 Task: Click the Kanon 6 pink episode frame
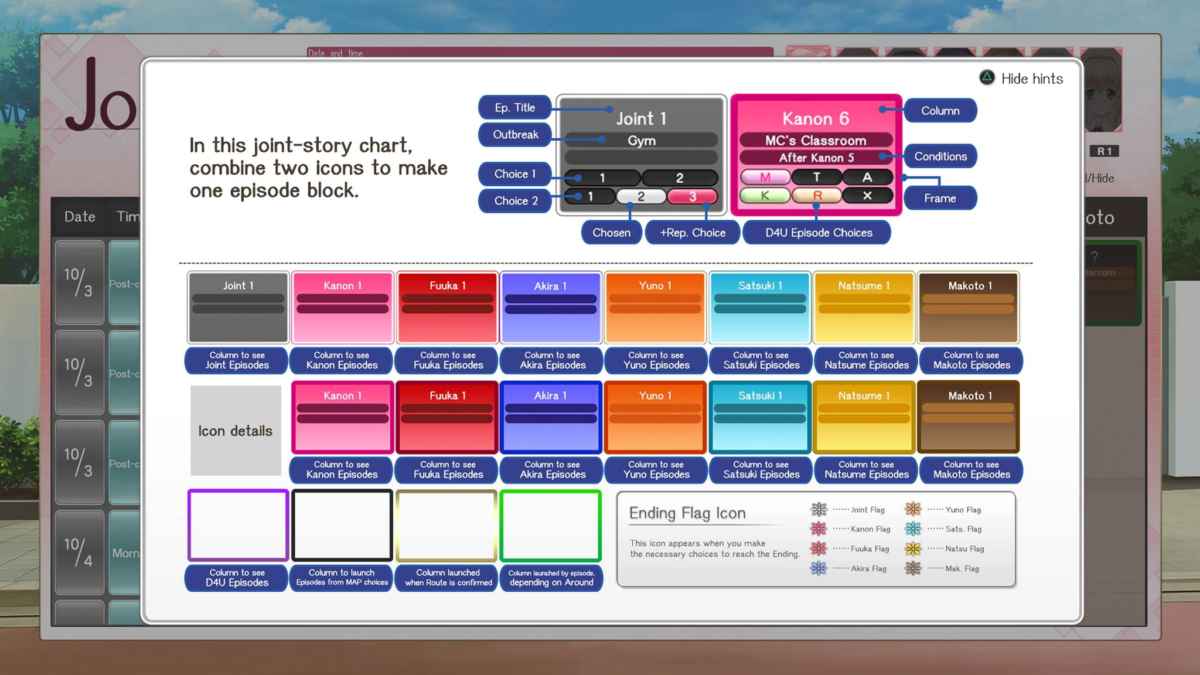[x=815, y=150]
